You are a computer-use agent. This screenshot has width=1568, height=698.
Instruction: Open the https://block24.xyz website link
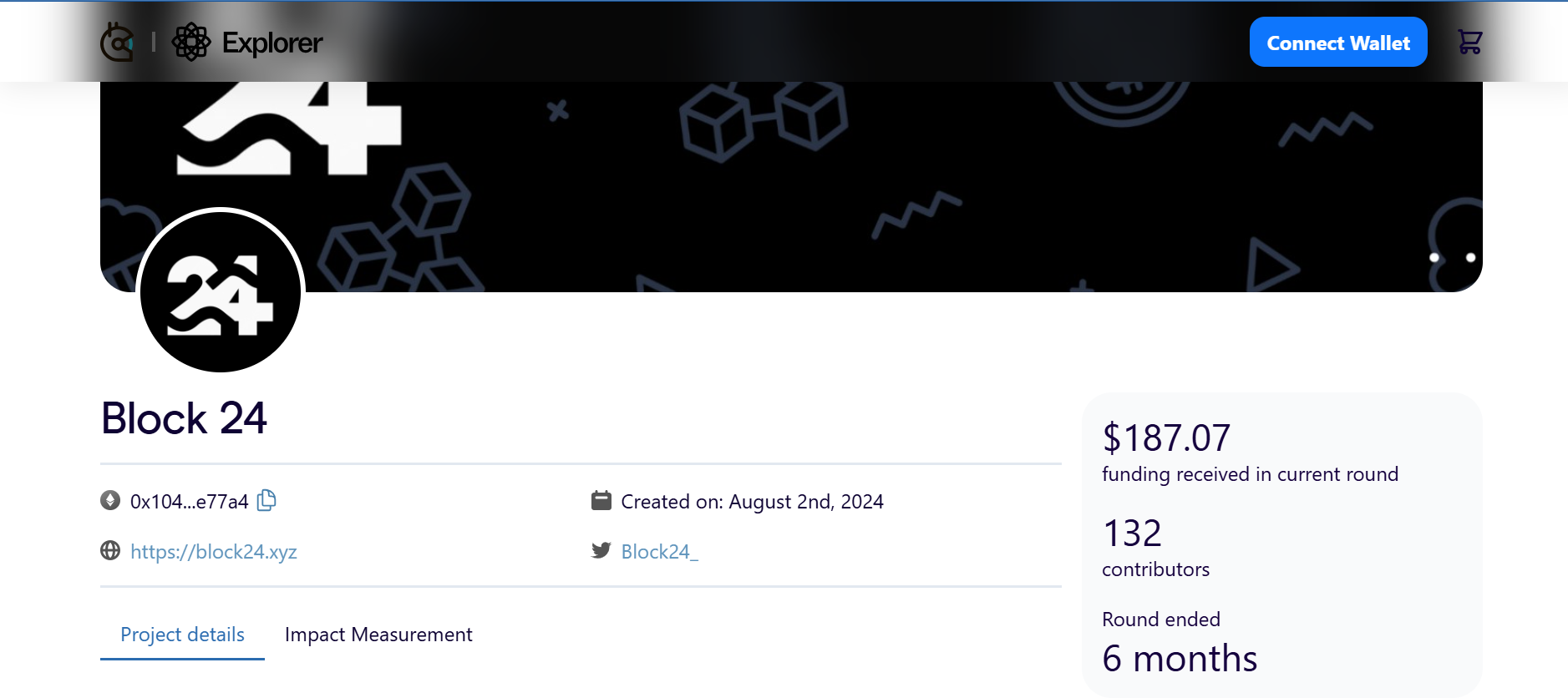pos(214,552)
